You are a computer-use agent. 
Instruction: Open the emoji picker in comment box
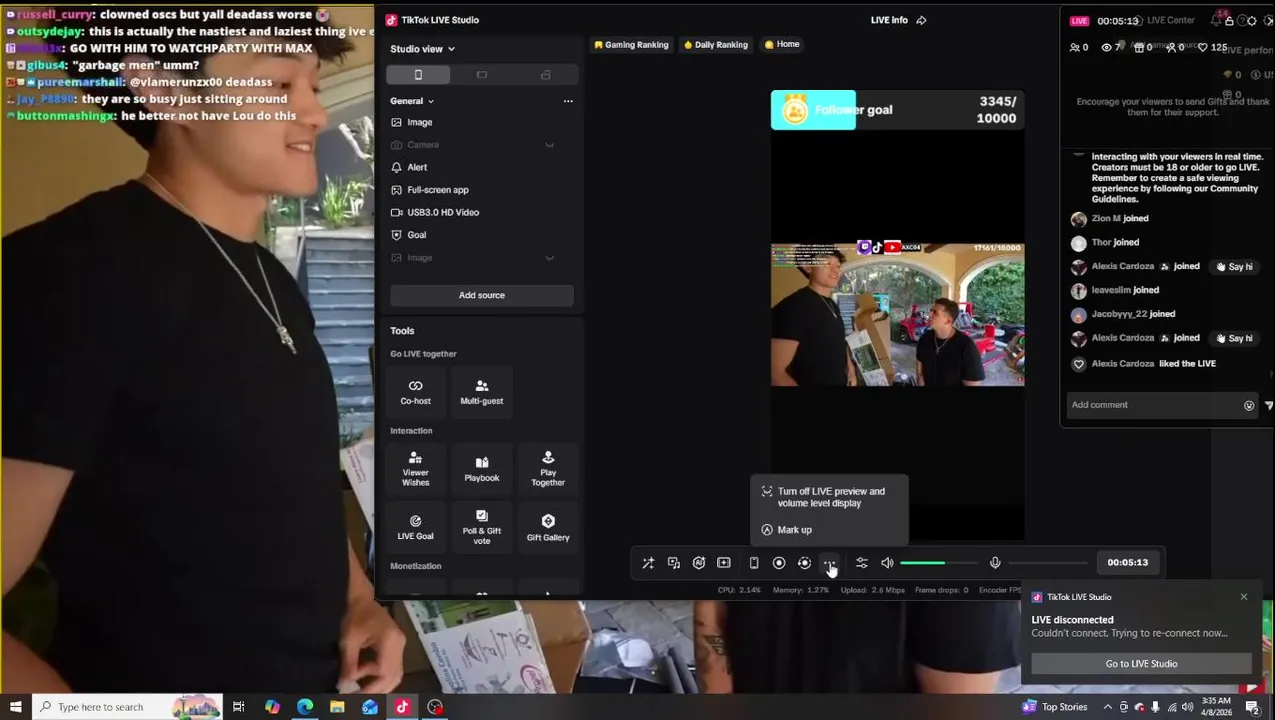(x=1249, y=405)
